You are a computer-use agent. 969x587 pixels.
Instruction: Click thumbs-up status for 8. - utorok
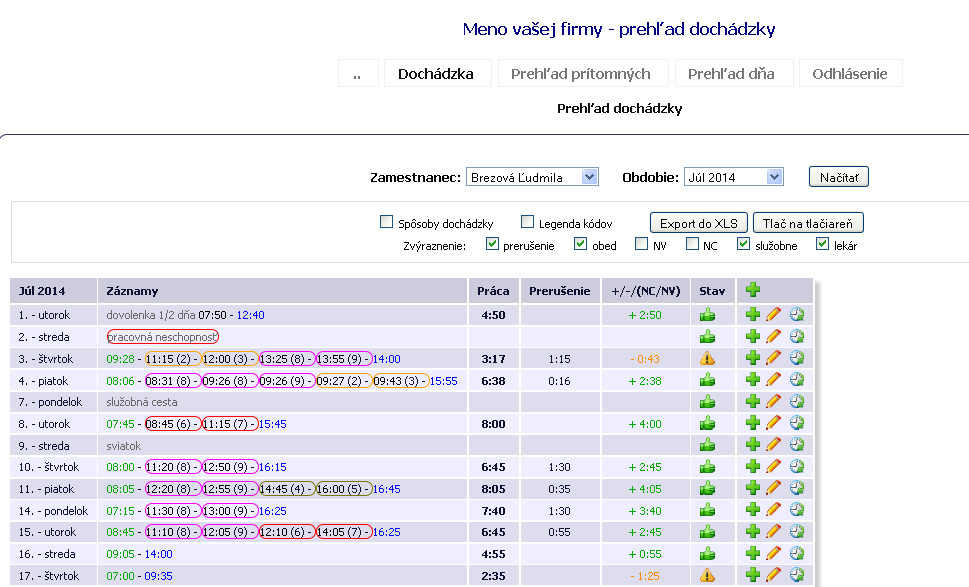[707, 424]
